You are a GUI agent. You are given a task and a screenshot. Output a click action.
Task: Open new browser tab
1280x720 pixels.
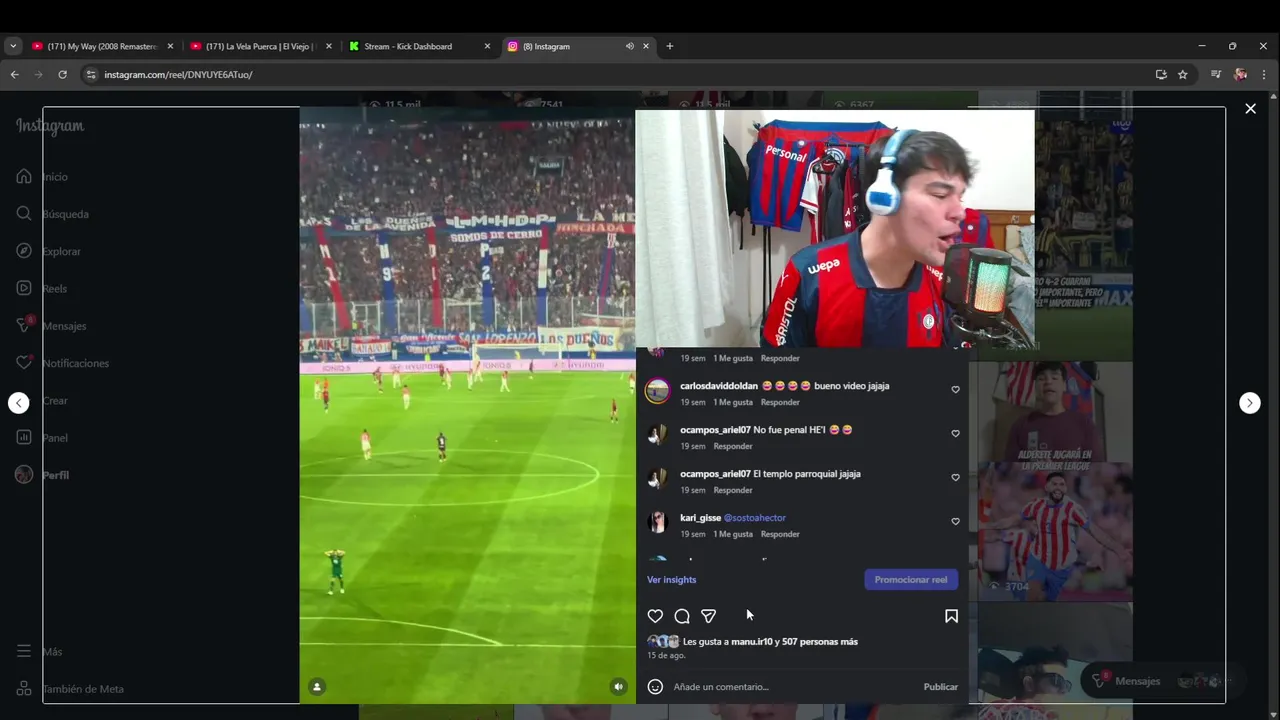pyautogui.click(x=670, y=46)
